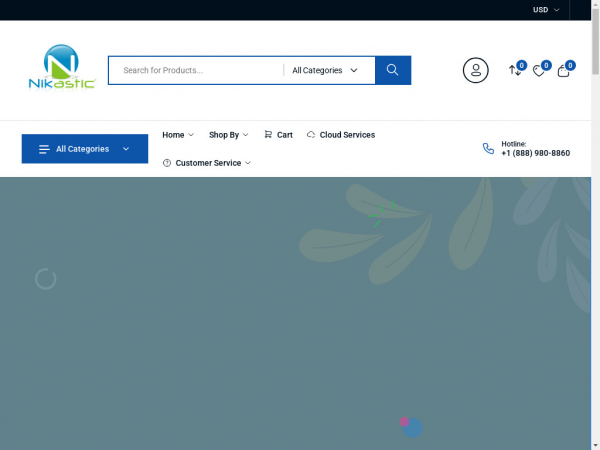
Task: Click the Nikastic logo
Action: (x=62, y=68)
